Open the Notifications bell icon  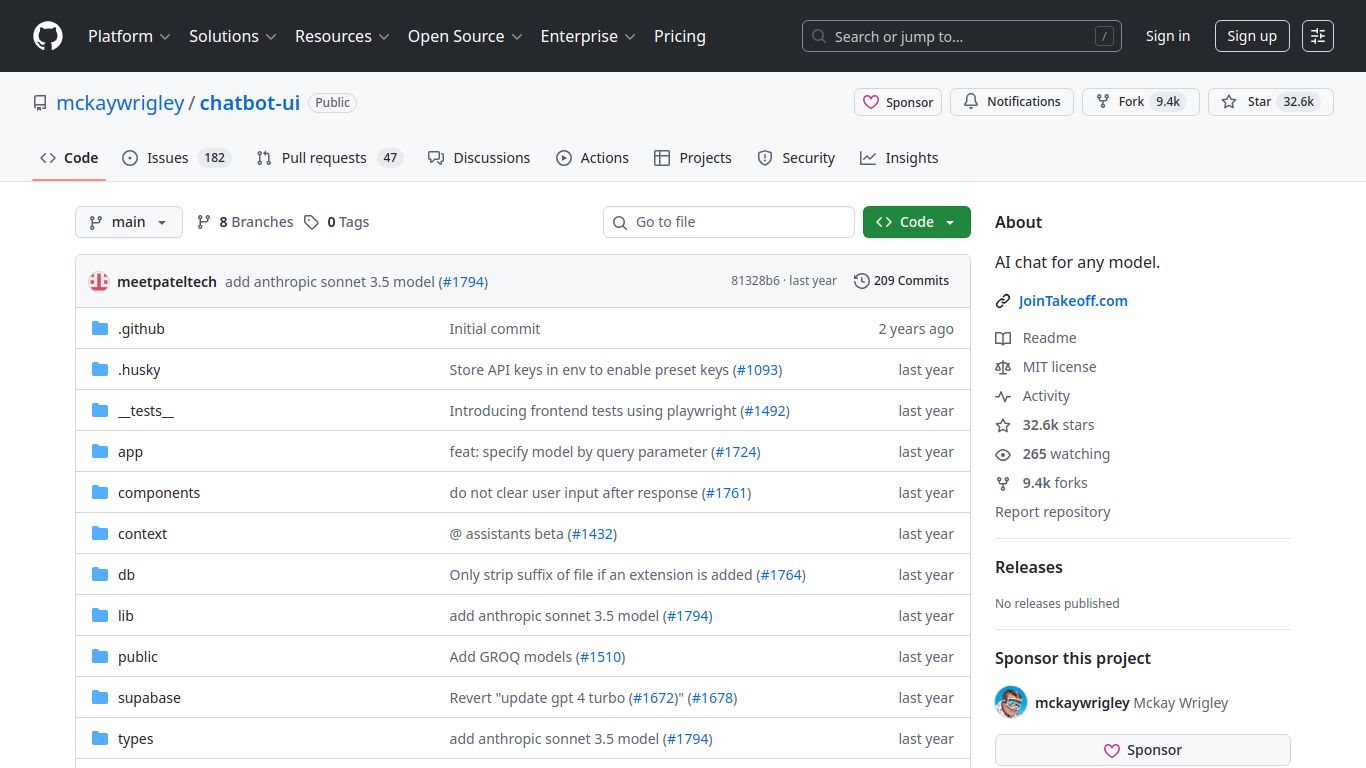pos(970,101)
